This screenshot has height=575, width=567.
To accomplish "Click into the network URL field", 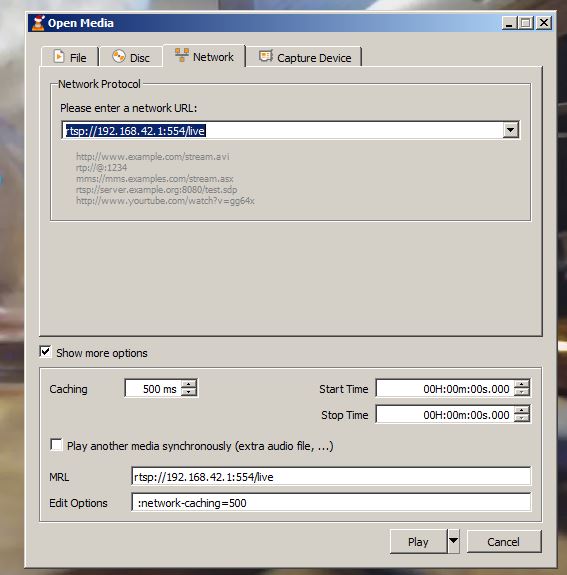I will [x=283, y=130].
